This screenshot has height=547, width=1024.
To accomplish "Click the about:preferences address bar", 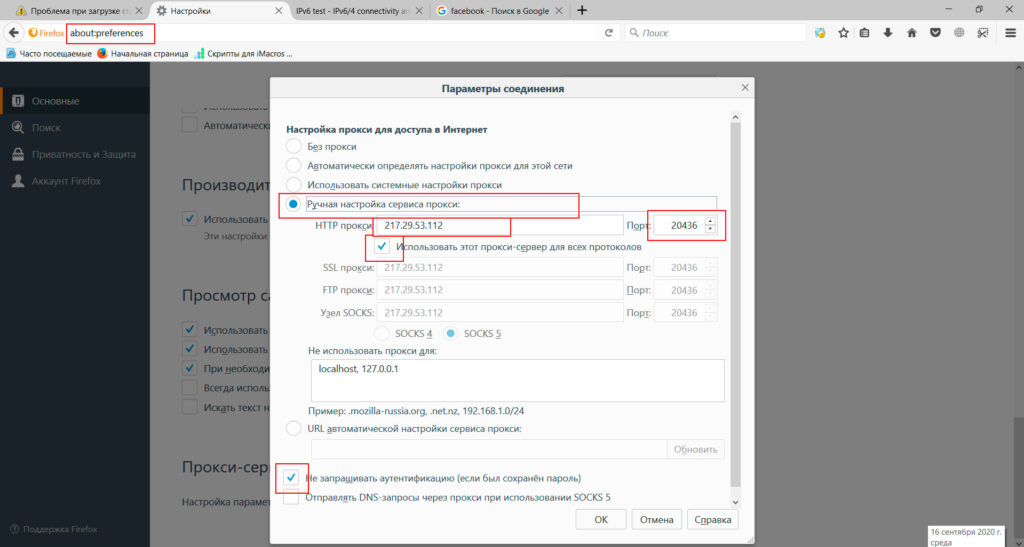I will (x=333, y=33).
